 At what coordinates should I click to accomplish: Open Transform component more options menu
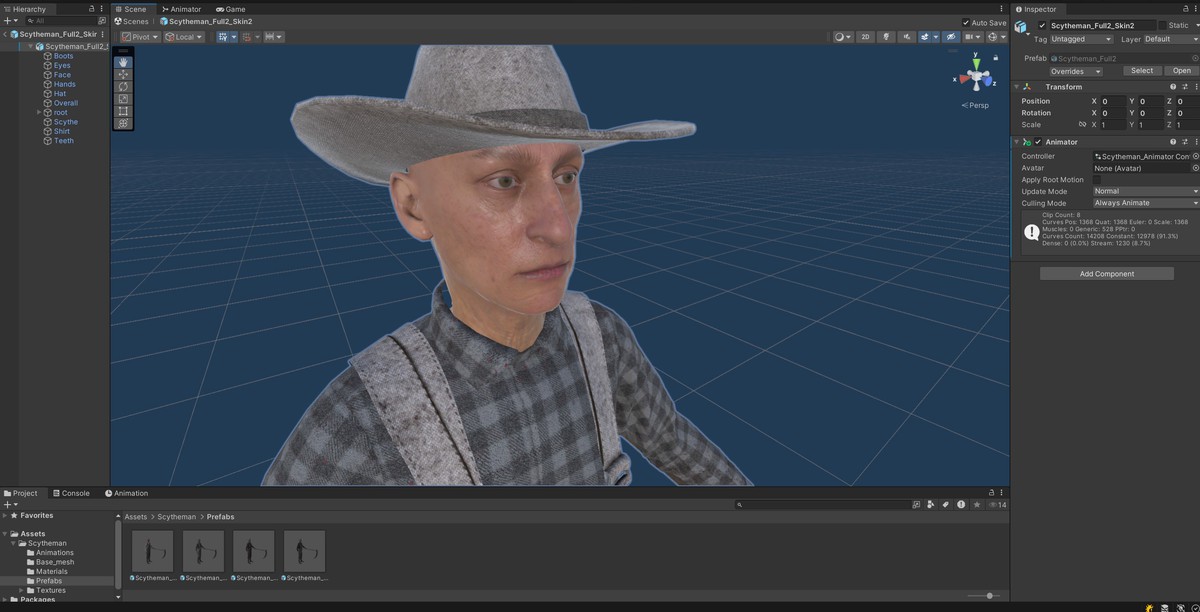point(1196,87)
